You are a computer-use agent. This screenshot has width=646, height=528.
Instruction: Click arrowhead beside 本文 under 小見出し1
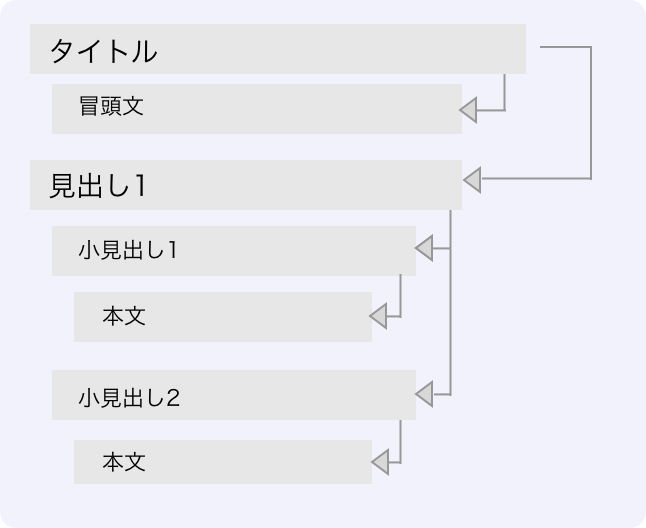coord(378,317)
